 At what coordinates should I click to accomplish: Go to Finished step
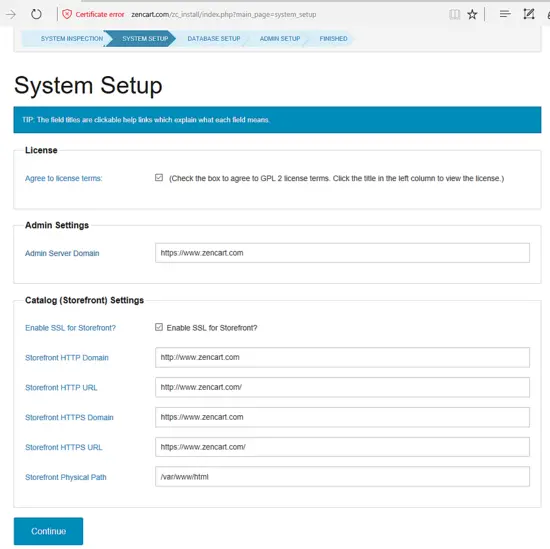[333, 39]
